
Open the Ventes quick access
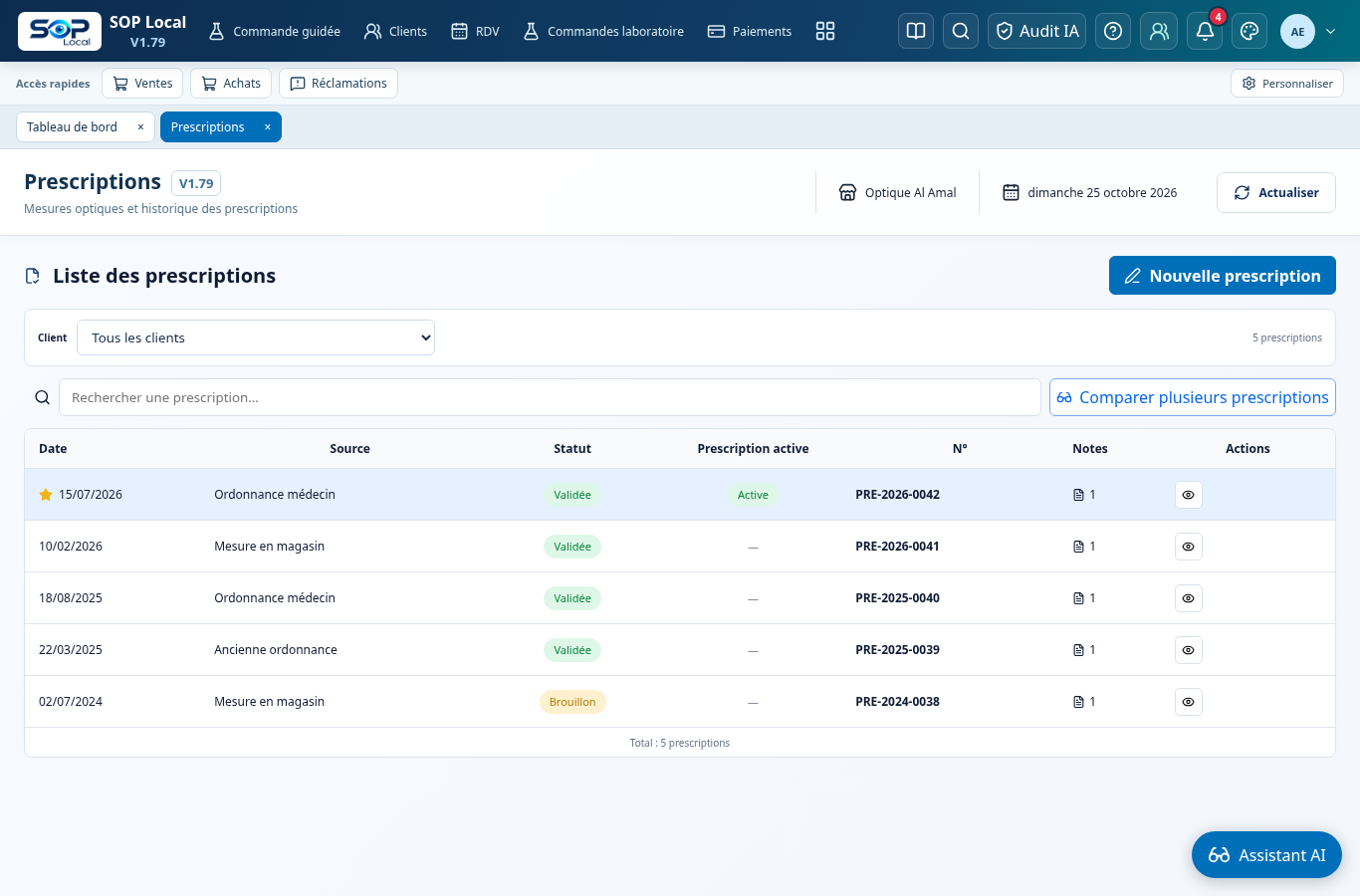[x=142, y=84]
